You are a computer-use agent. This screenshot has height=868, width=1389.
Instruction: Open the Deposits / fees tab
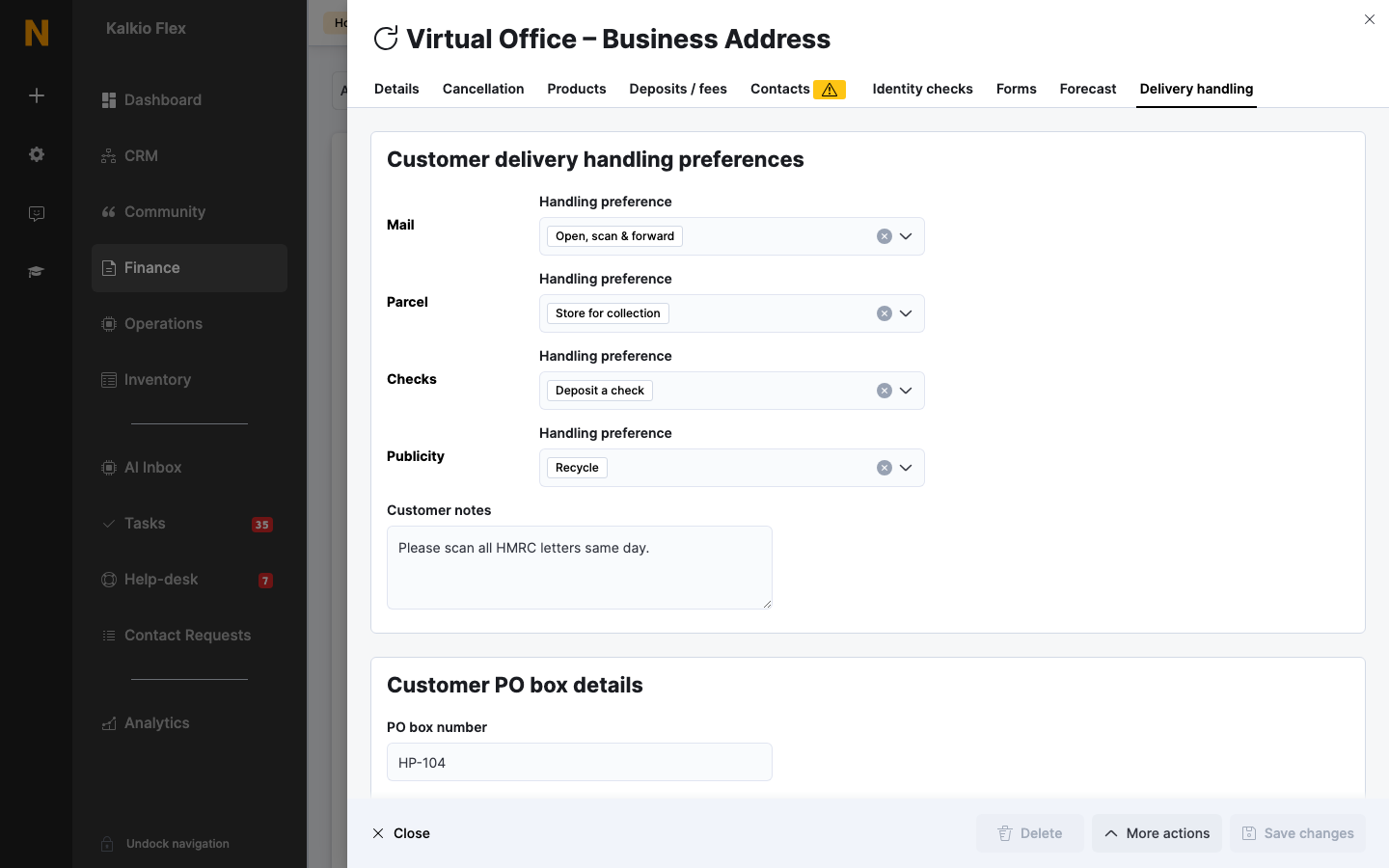click(x=678, y=89)
